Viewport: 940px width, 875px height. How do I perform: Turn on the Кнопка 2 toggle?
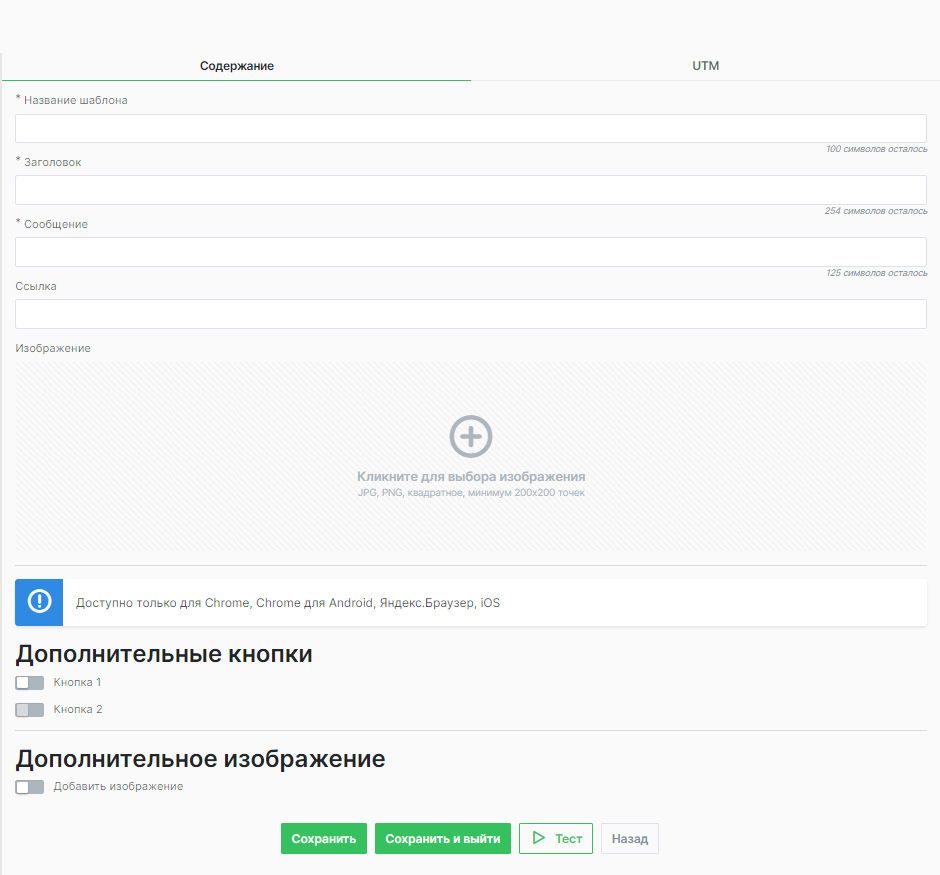click(x=30, y=710)
